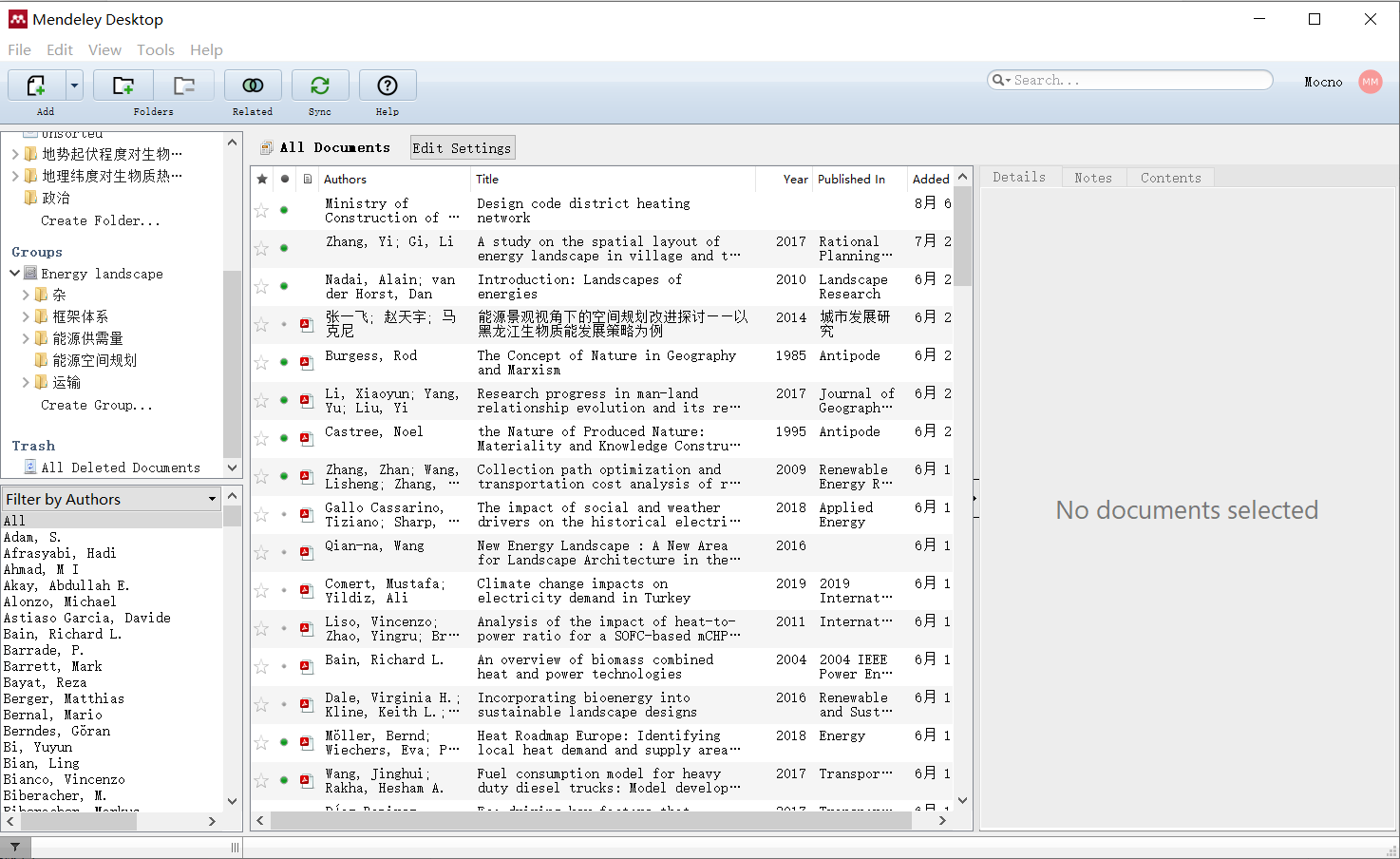Expand the 地势起伏程度对生物 folder
The width and height of the screenshot is (1400, 859).
pos(15,153)
